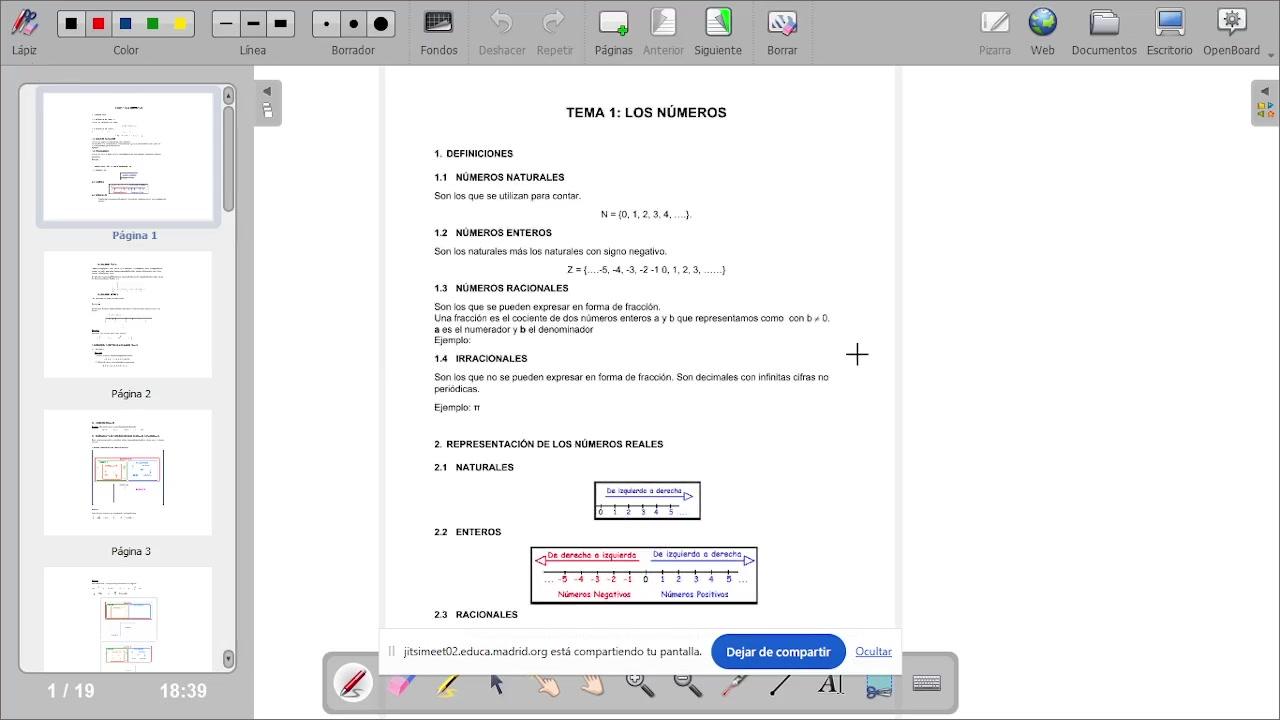1280x720 pixels.
Task: Select the small eraser size
Action: point(326,23)
